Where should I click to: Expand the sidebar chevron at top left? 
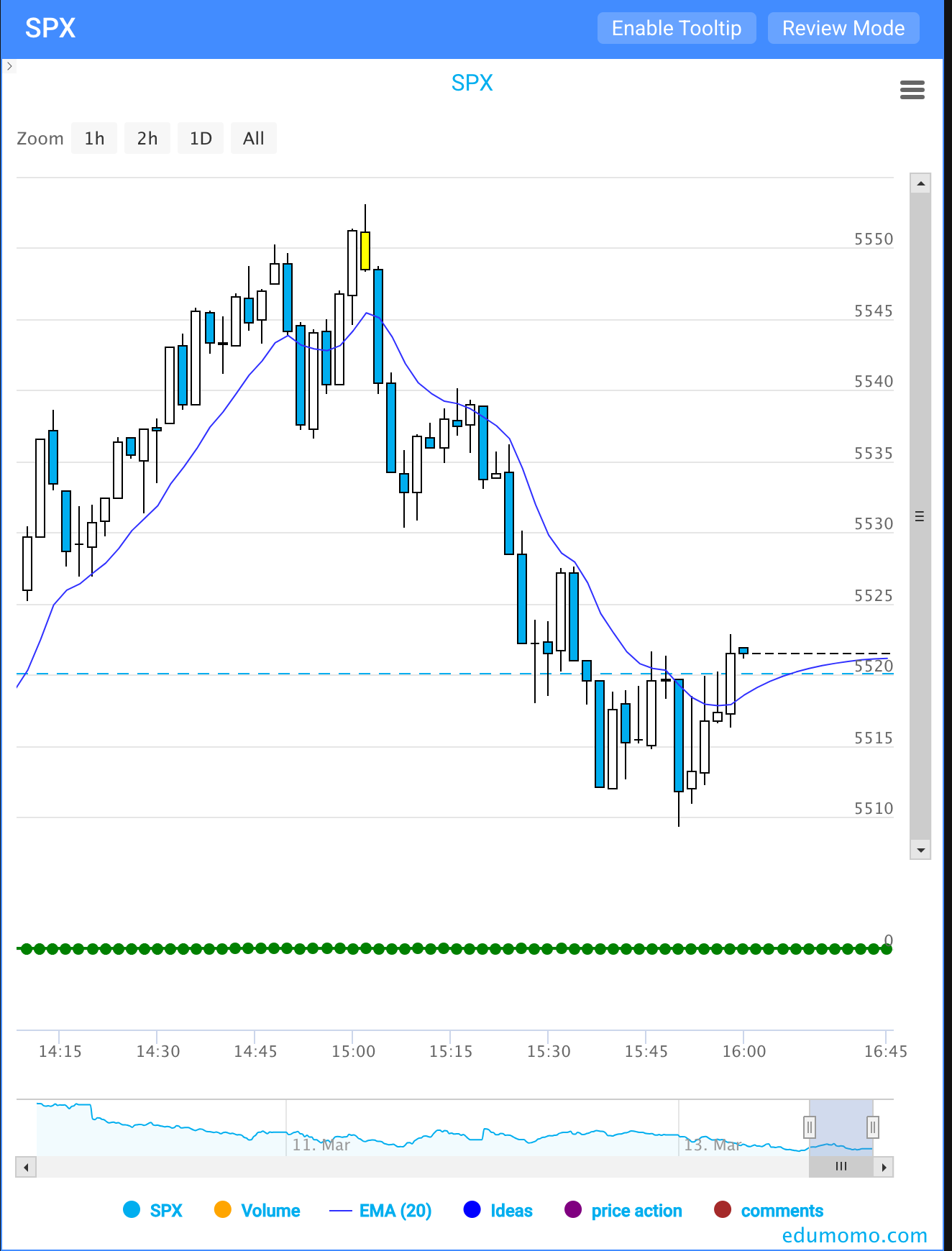[9, 66]
